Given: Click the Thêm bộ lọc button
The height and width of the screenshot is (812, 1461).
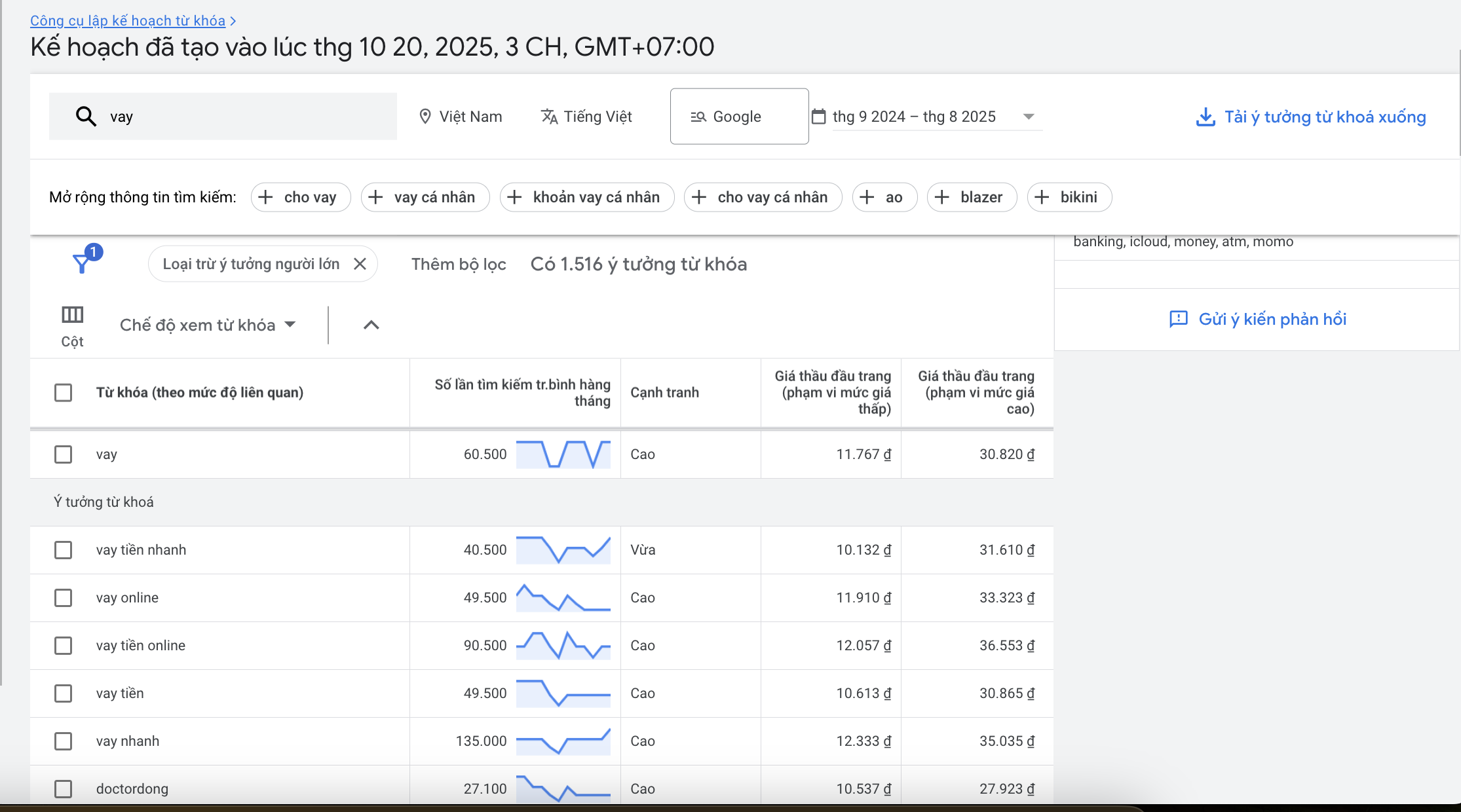Looking at the screenshot, I should [x=459, y=264].
